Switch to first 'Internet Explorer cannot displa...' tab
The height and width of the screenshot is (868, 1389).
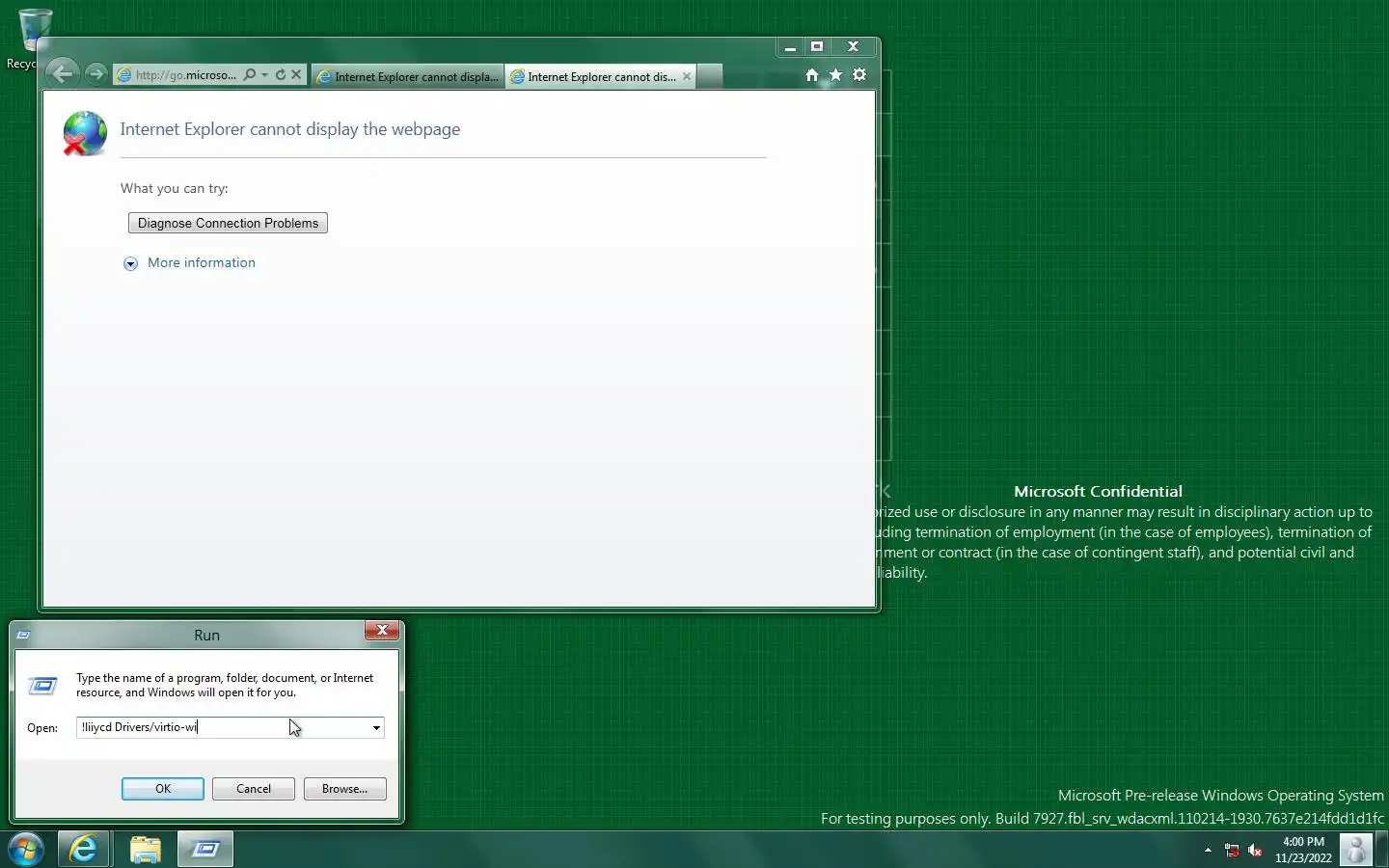coord(408,76)
